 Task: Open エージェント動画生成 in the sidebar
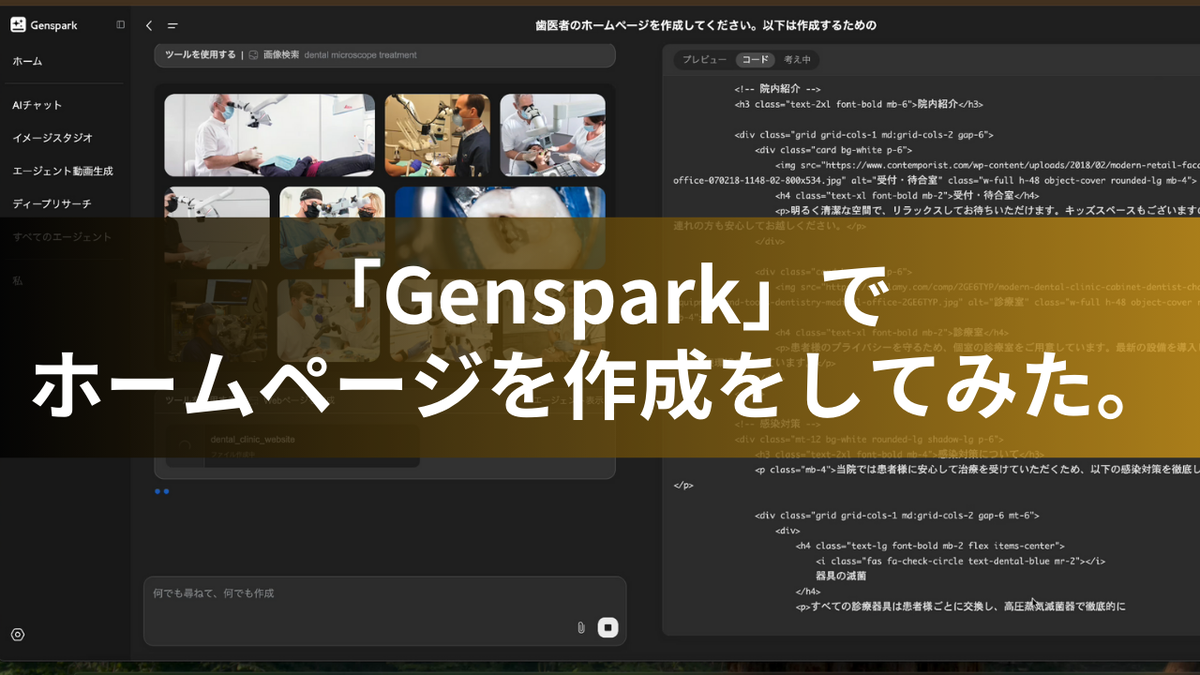pyautogui.click(x=64, y=171)
